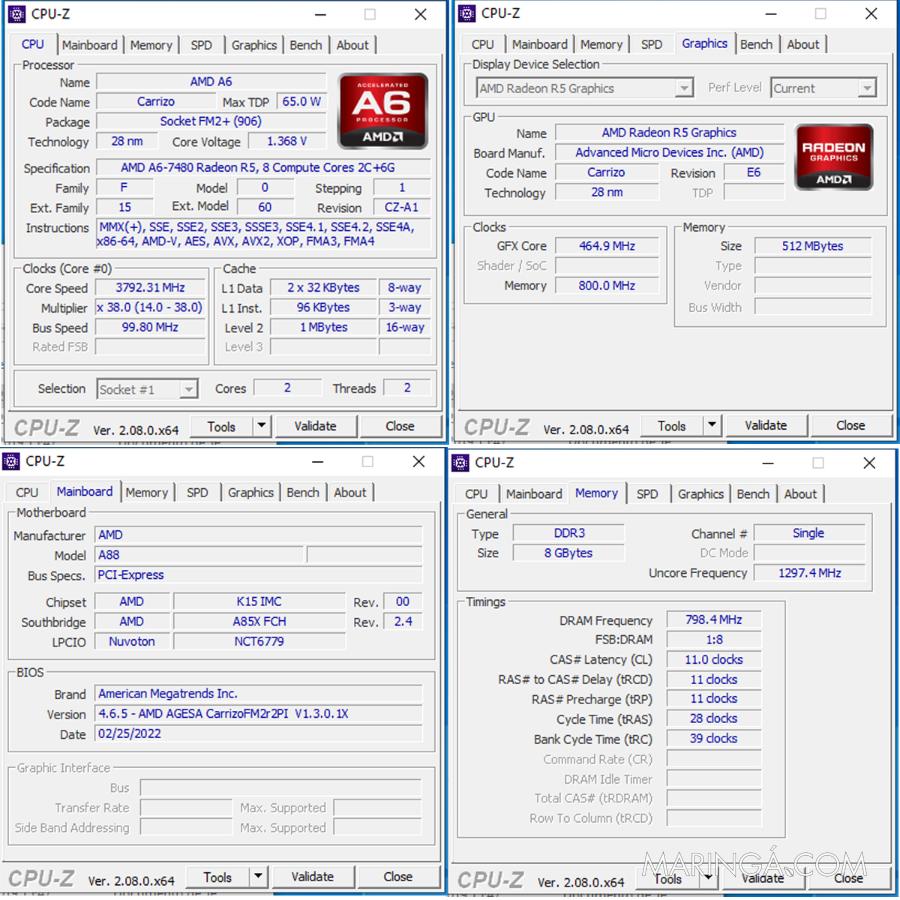Click the memory Size value 8 GBytes
The image size is (900, 900).
click(569, 553)
